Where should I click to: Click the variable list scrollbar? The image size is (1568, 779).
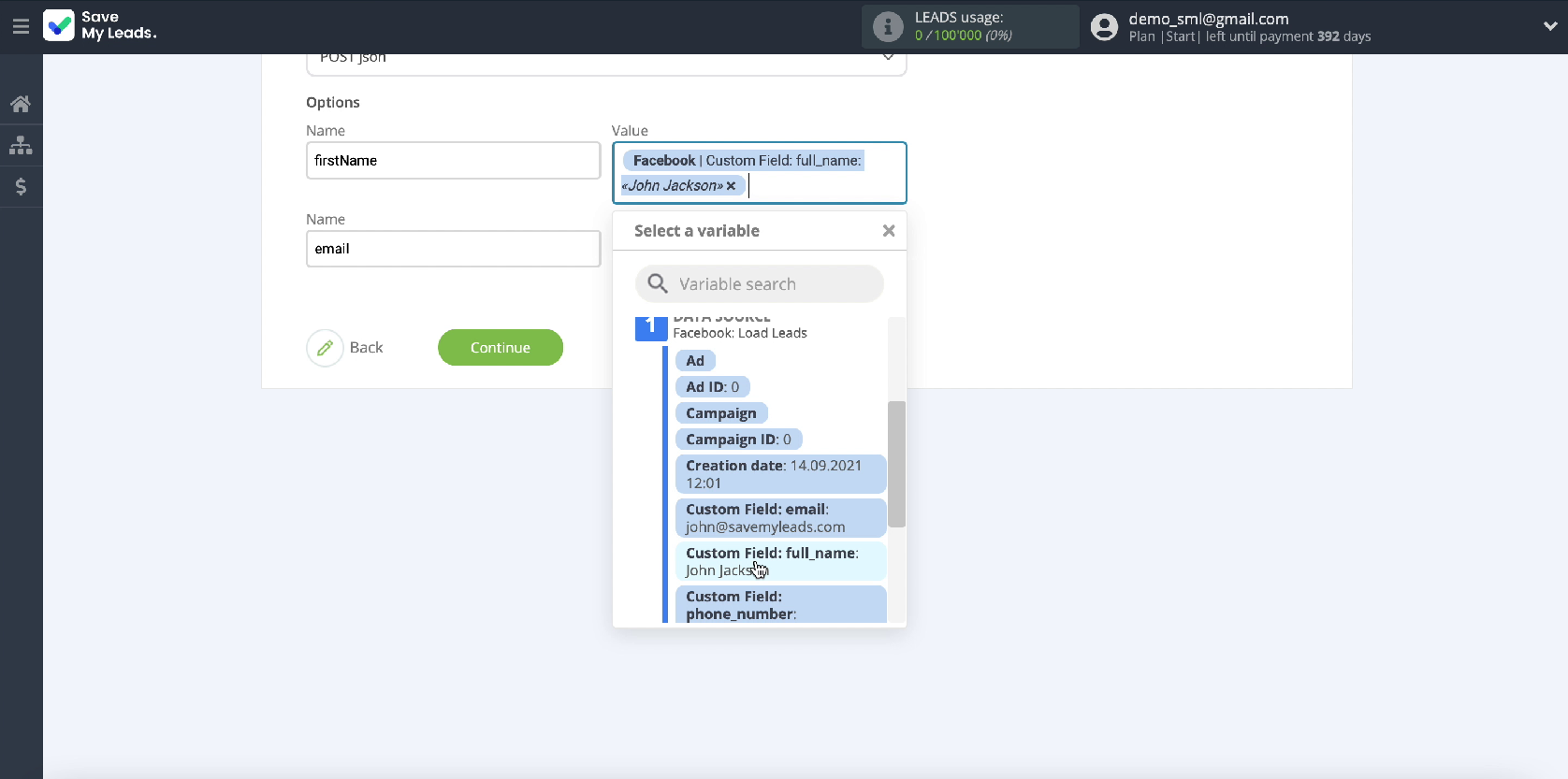pyautogui.click(x=896, y=464)
